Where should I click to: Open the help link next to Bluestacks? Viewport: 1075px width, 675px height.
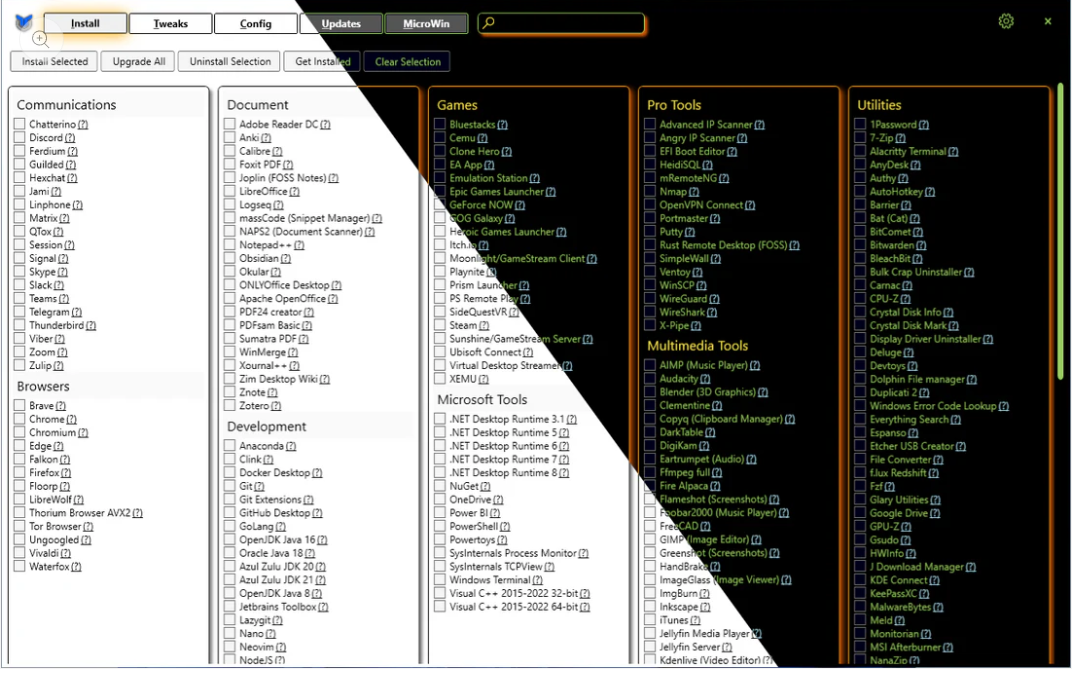(503, 125)
